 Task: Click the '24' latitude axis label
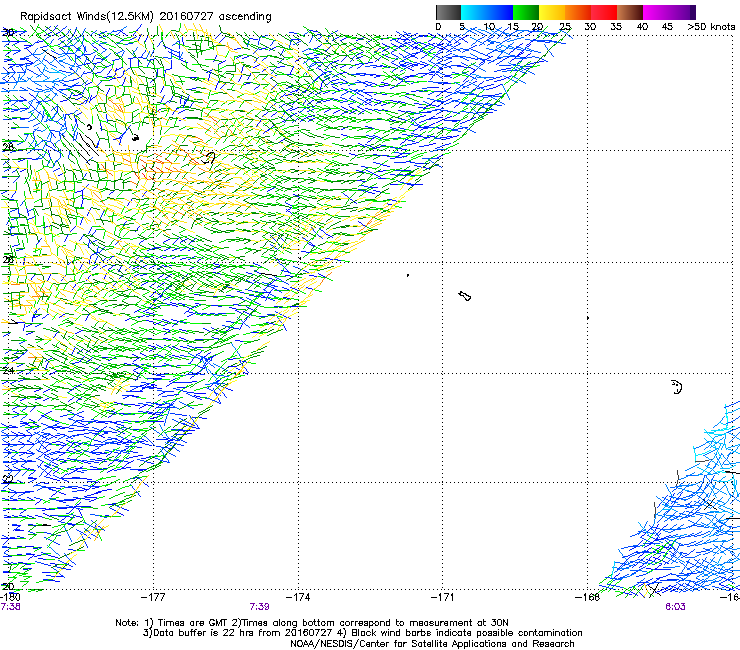tap(8, 370)
